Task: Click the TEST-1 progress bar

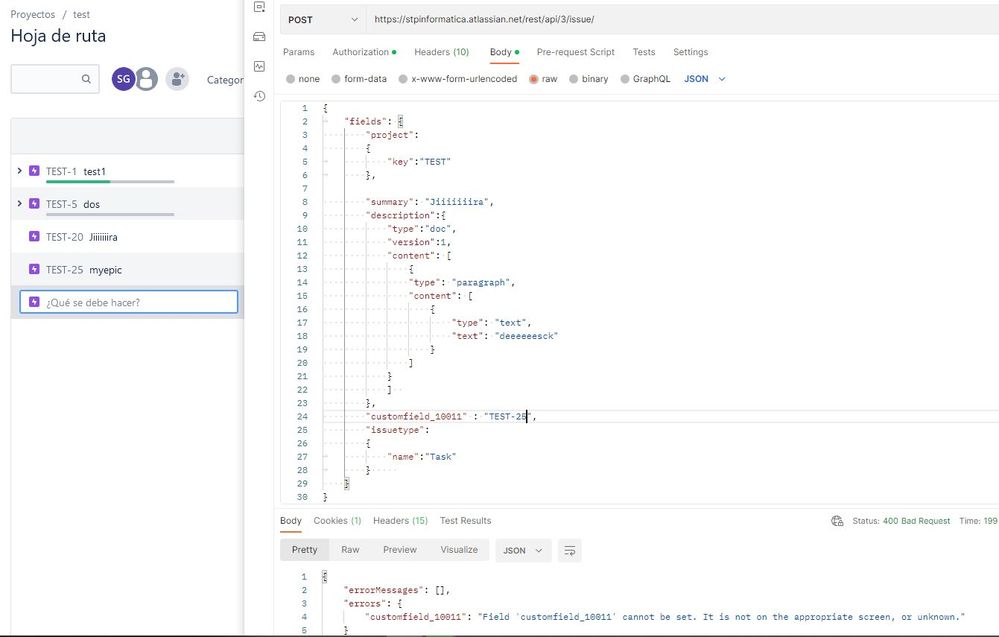Action: click(x=110, y=182)
